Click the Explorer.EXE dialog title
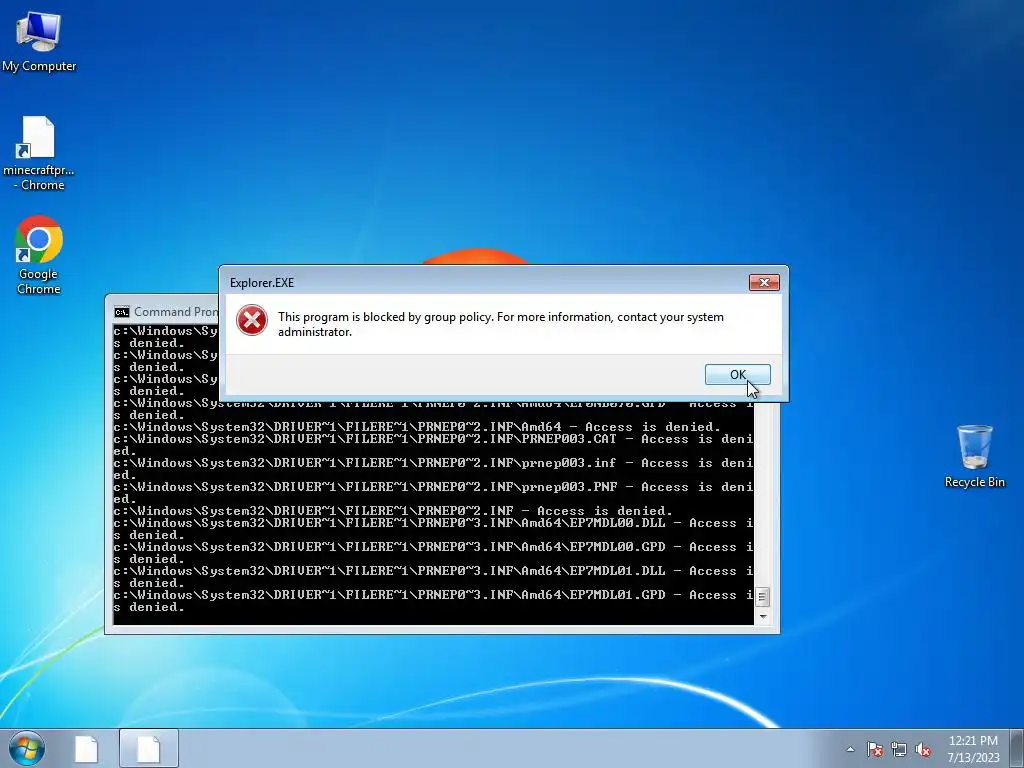Viewport: 1024px width, 768px height. tap(262, 283)
